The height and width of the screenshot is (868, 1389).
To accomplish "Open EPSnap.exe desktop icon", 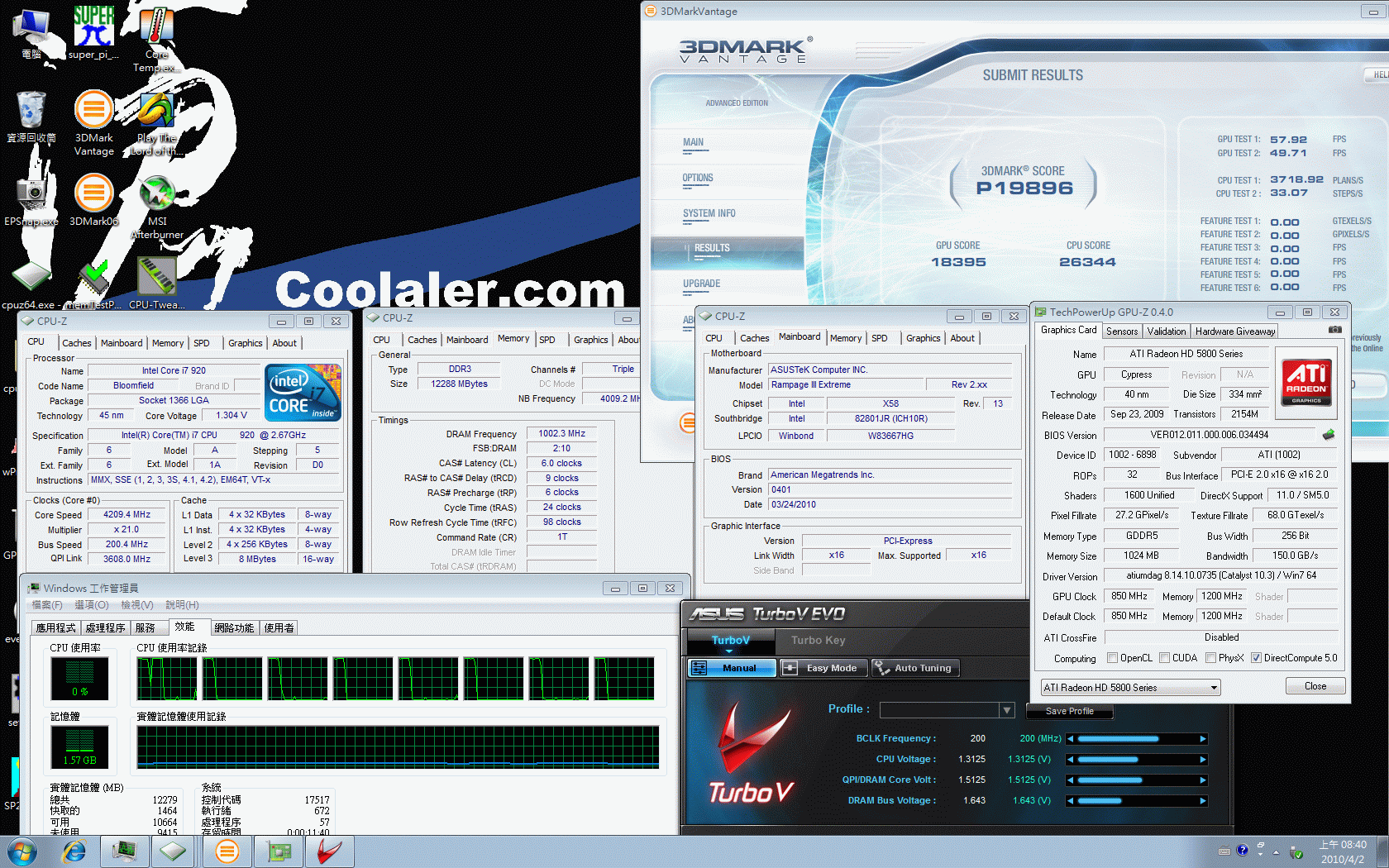I will click(x=31, y=200).
